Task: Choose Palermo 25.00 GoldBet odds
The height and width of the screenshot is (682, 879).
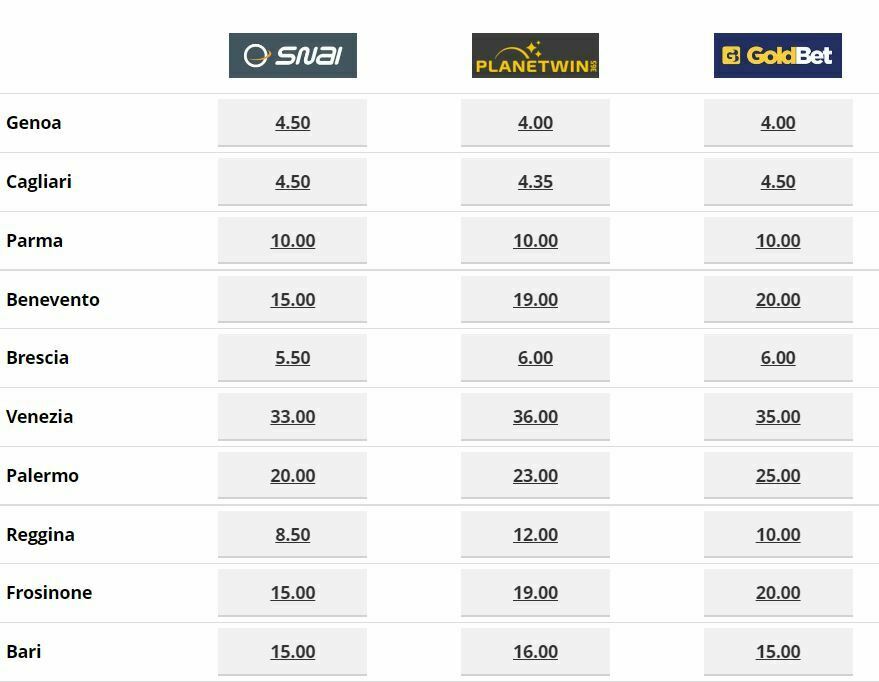Action: (x=778, y=475)
